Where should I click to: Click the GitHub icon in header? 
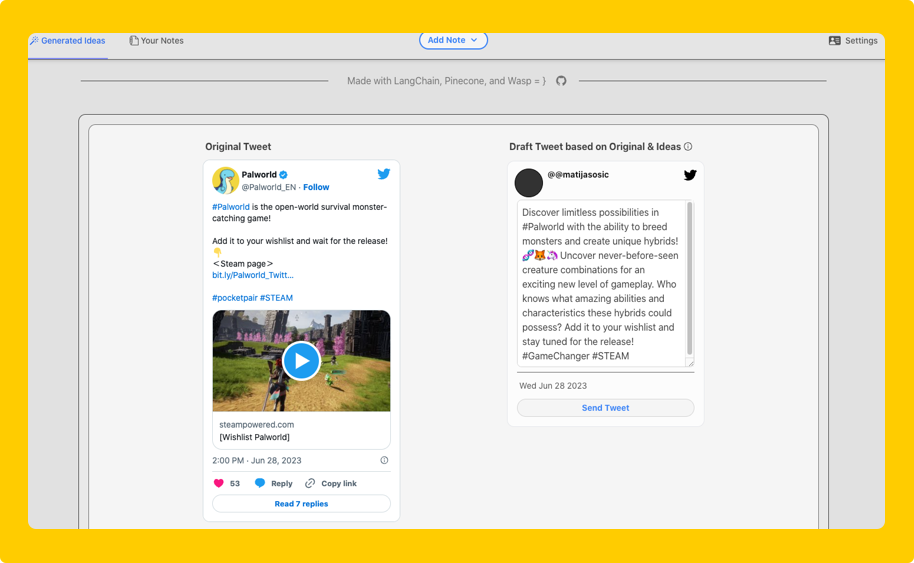pyautogui.click(x=561, y=81)
